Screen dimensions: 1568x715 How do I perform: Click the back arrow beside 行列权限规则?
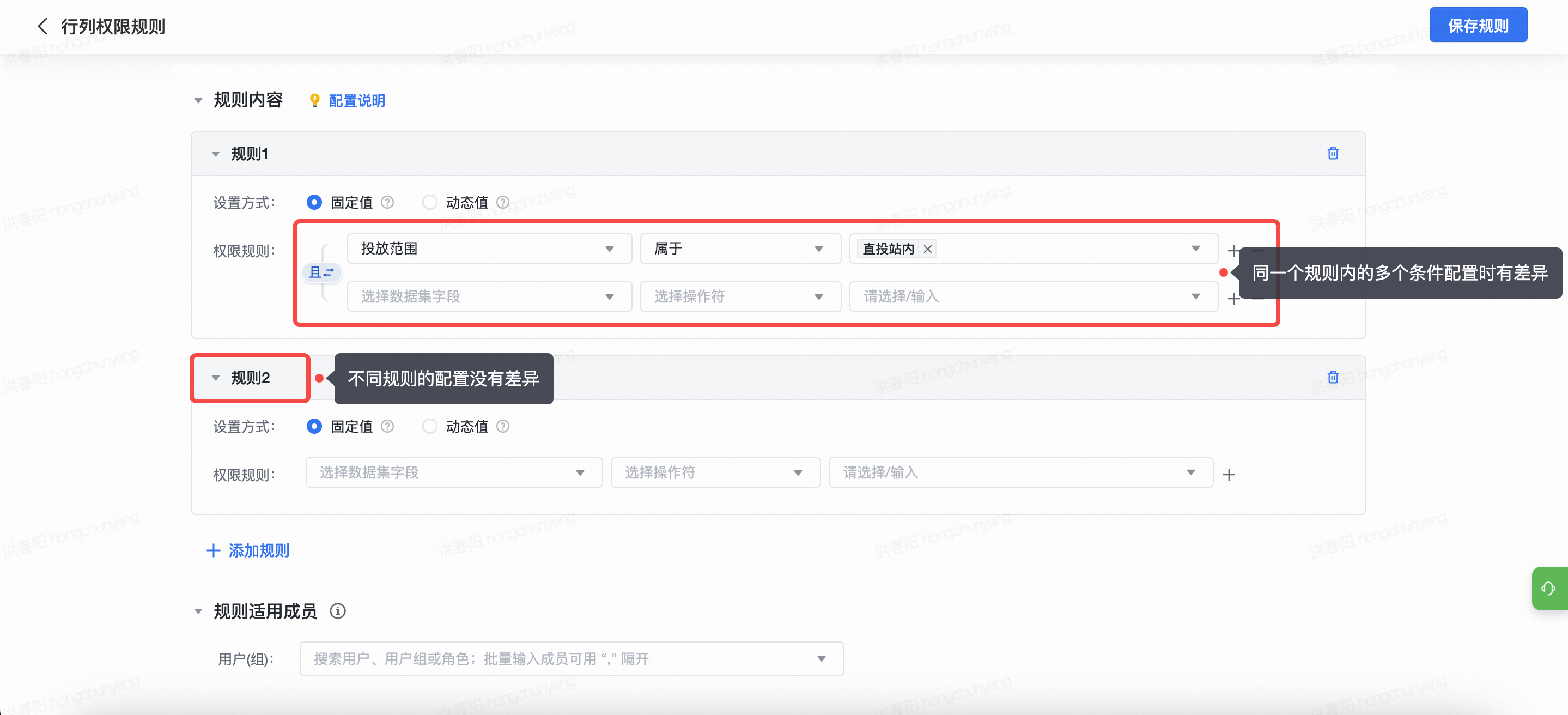42,26
